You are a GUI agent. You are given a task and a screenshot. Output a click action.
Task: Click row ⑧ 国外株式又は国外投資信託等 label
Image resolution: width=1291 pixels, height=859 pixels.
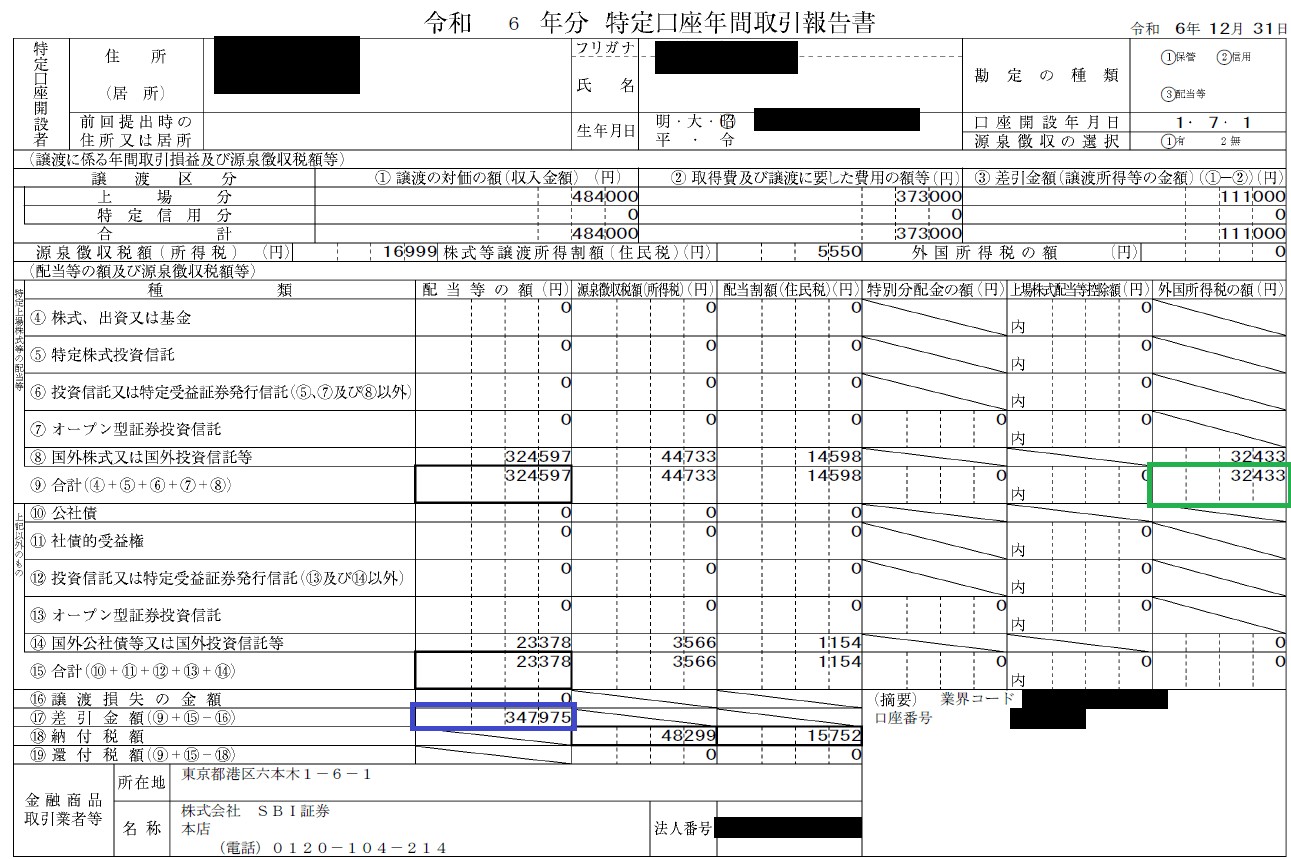tap(141, 457)
